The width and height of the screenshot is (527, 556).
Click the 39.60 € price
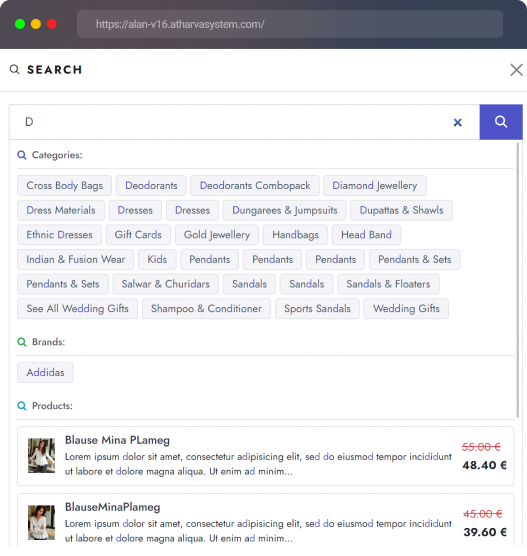click(485, 532)
